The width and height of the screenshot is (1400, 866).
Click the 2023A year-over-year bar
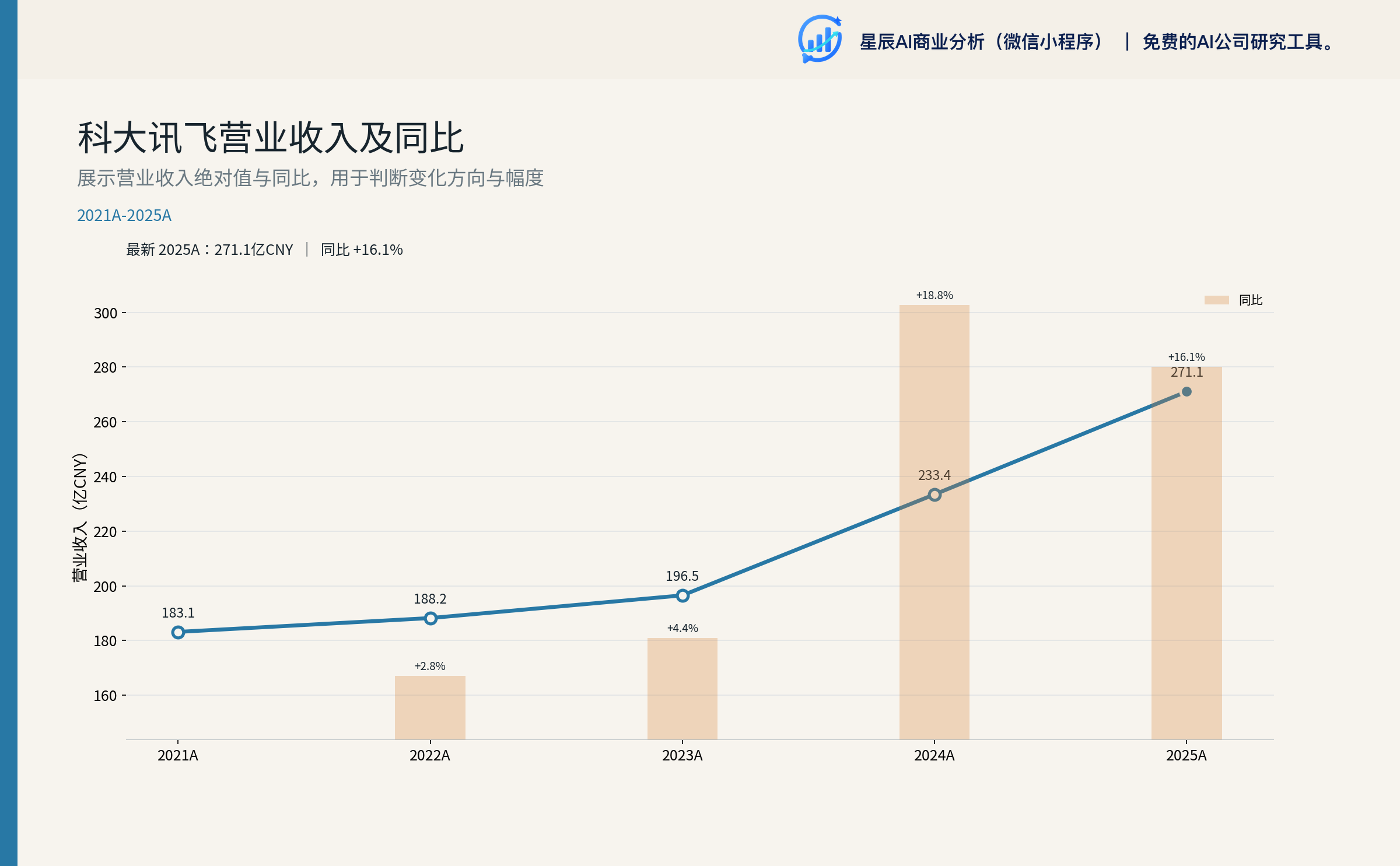682,689
